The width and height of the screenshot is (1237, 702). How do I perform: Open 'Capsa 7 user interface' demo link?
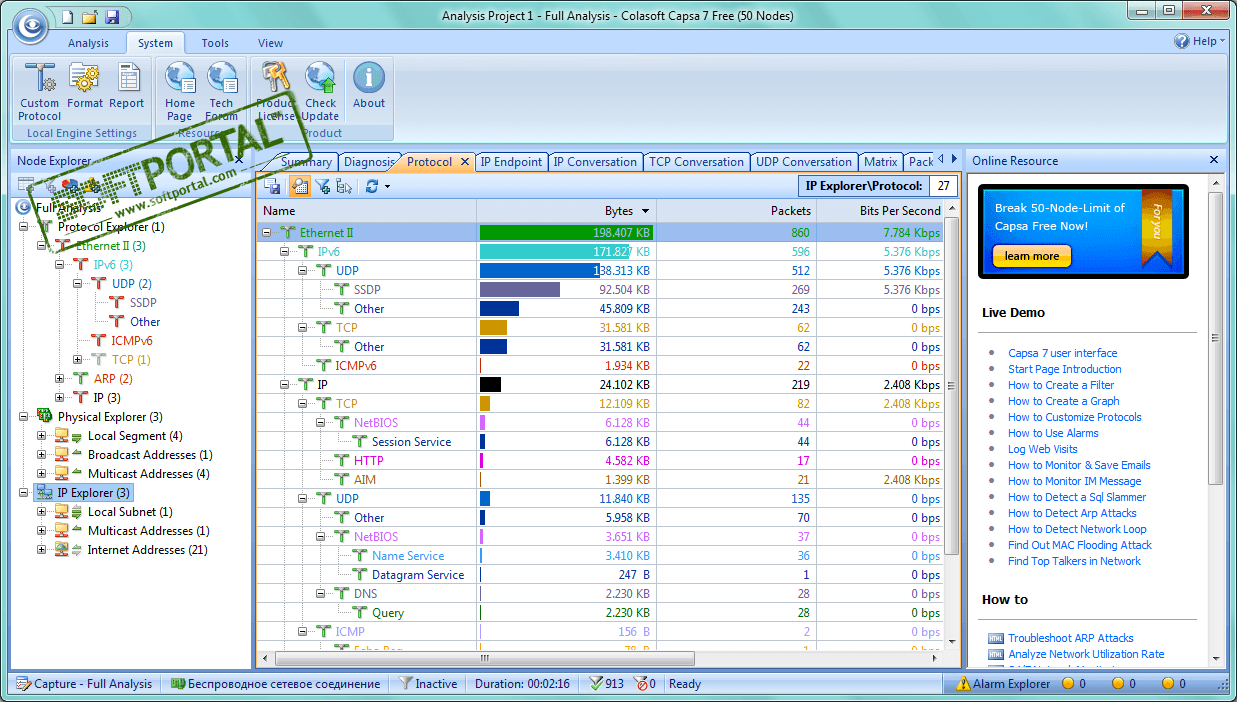tap(1063, 353)
